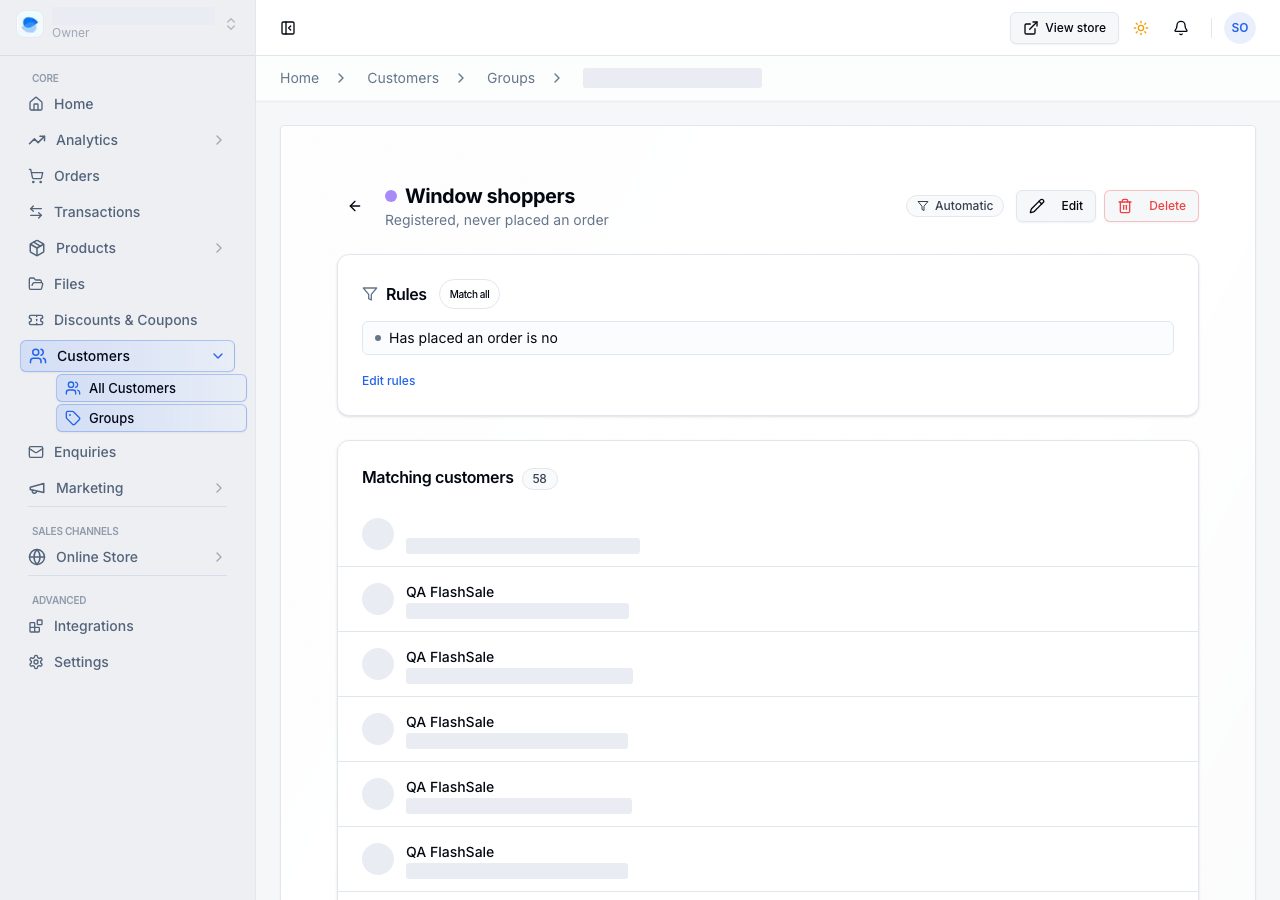Screen dimensions: 1280x900
Task: Click the Files folder icon
Action: [x=36, y=284]
